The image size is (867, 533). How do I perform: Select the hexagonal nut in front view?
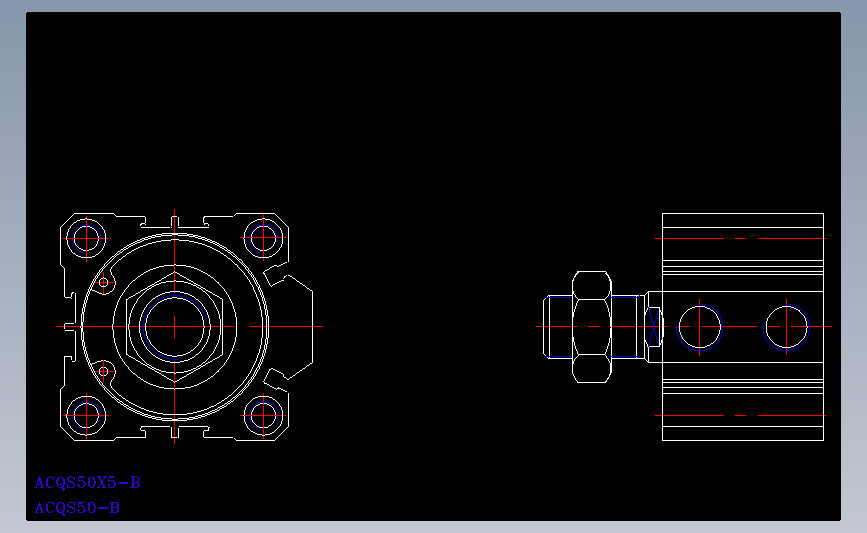(x=175, y=326)
